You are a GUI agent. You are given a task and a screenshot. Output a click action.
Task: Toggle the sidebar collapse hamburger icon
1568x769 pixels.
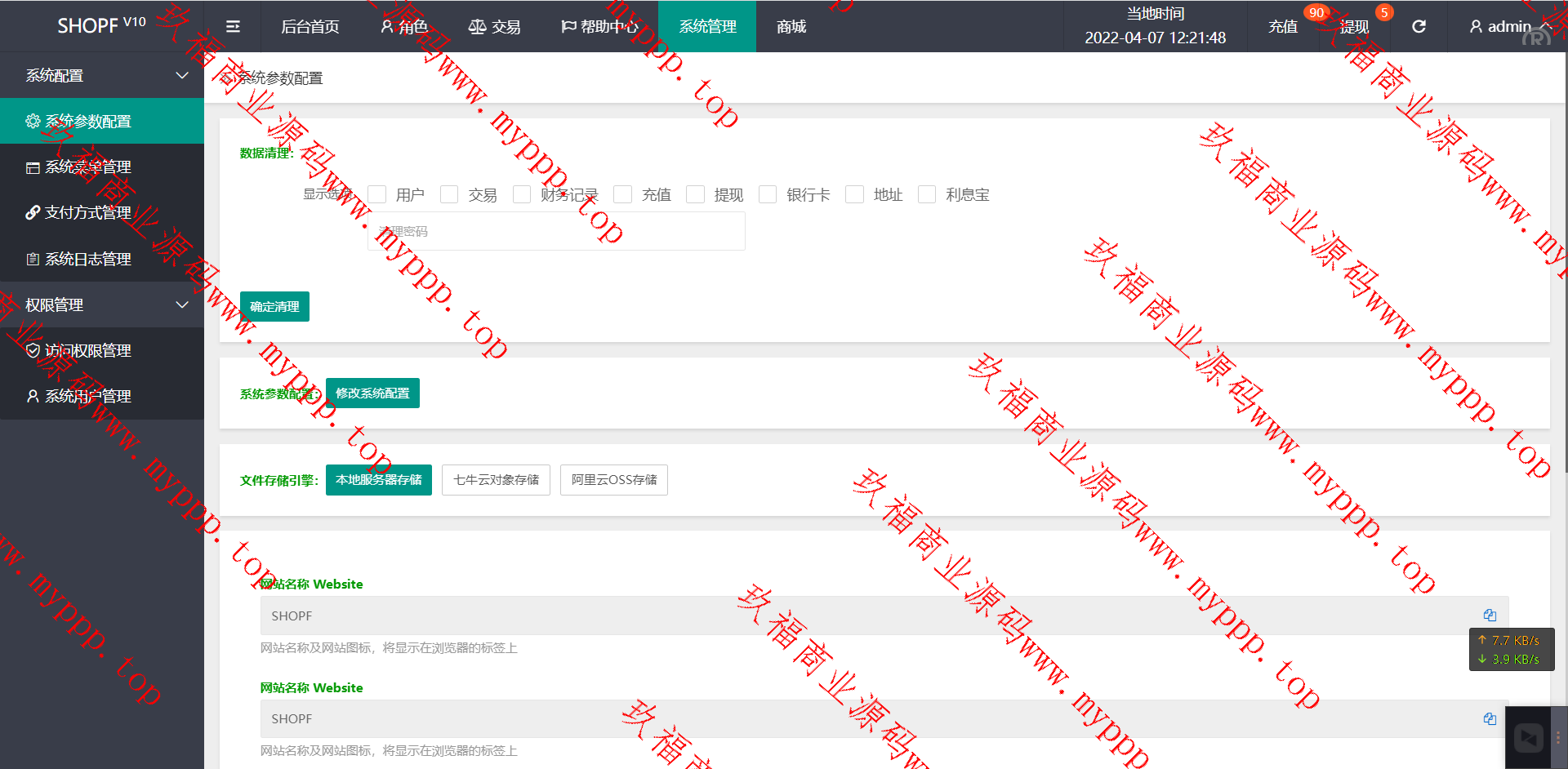point(233,27)
